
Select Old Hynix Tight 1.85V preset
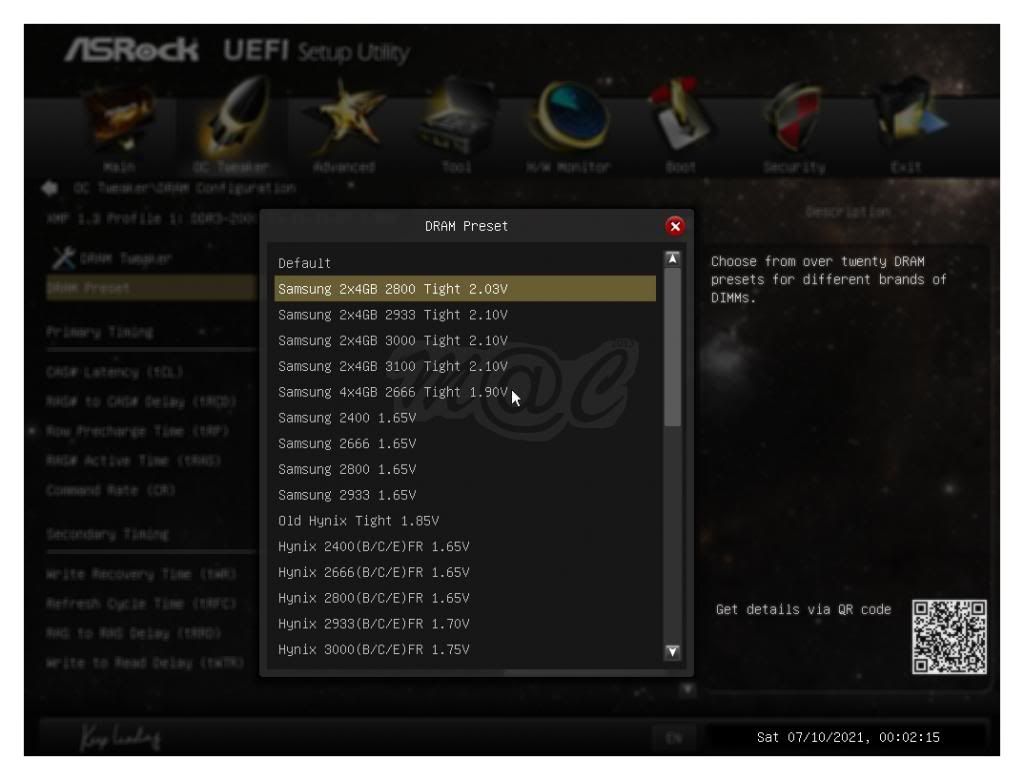coord(358,521)
